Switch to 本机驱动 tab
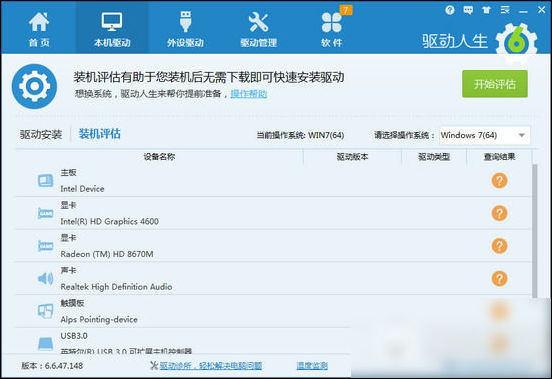Viewport: 552px width, 379px height. tap(112, 29)
